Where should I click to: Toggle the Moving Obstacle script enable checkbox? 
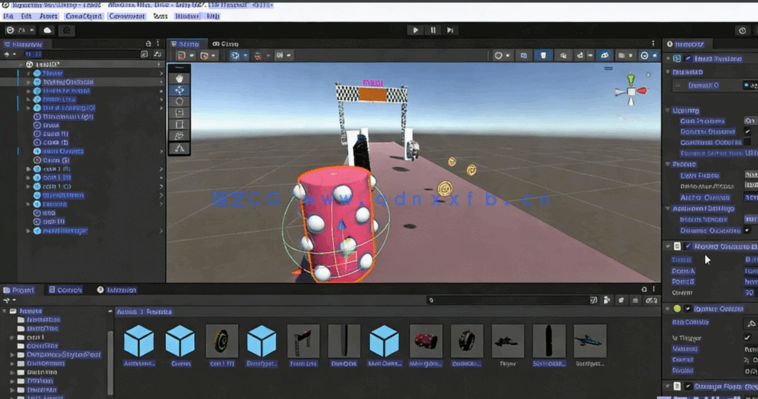(x=688, y=246)
